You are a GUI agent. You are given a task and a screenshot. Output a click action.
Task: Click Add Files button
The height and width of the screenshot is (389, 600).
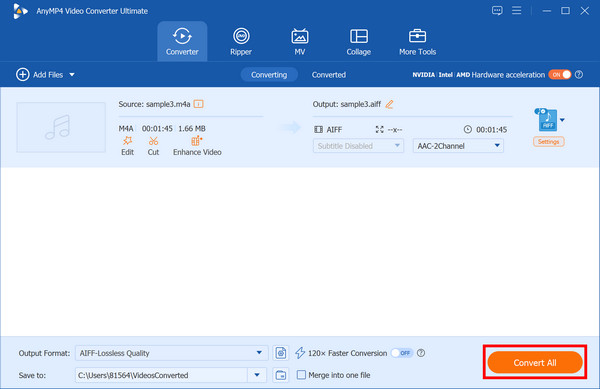40,75
